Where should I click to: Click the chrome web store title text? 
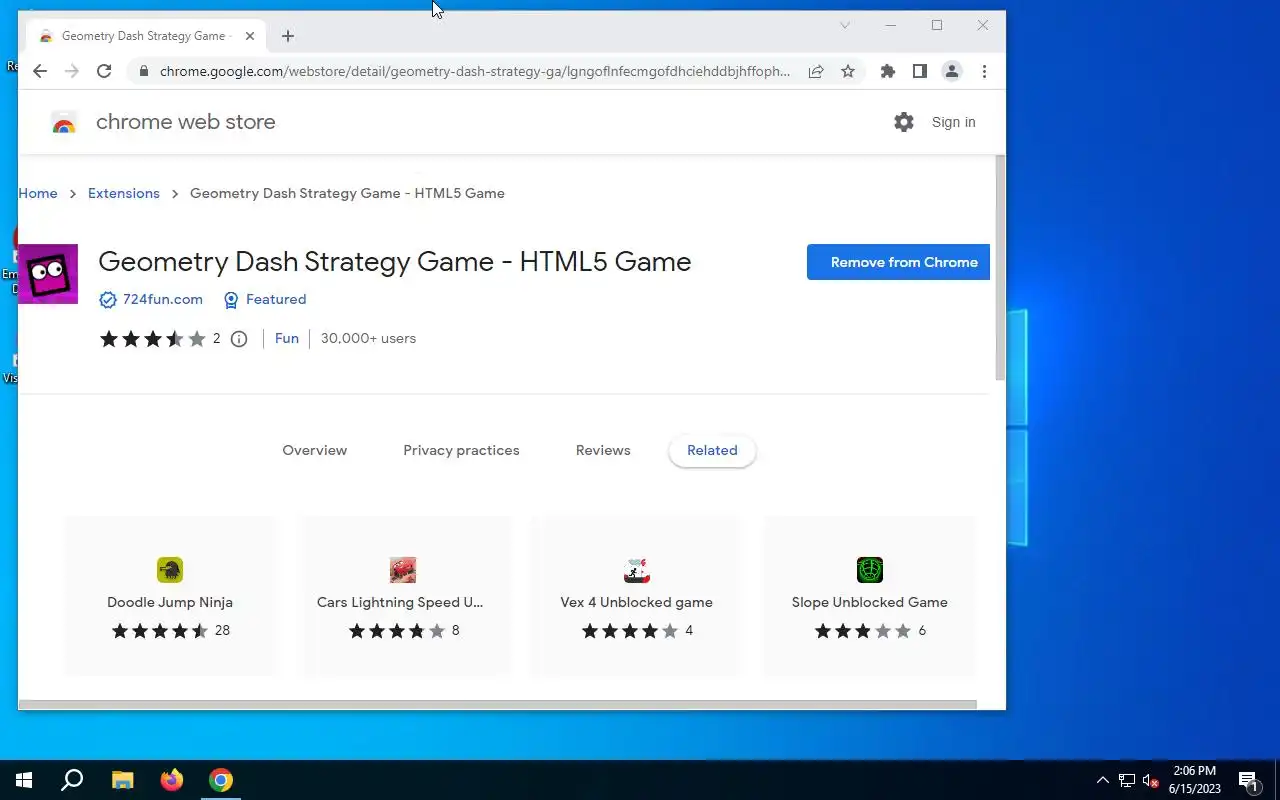click(x=186, y=122)
